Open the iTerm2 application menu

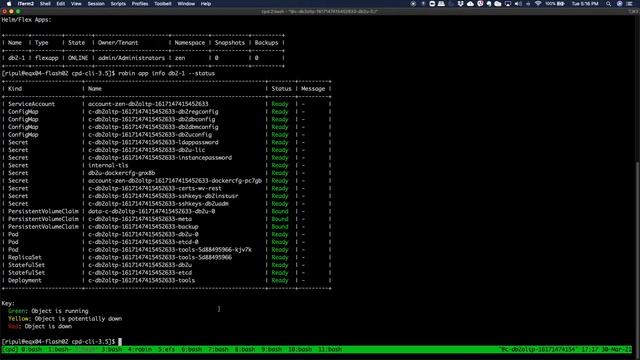tap(26, 4)
